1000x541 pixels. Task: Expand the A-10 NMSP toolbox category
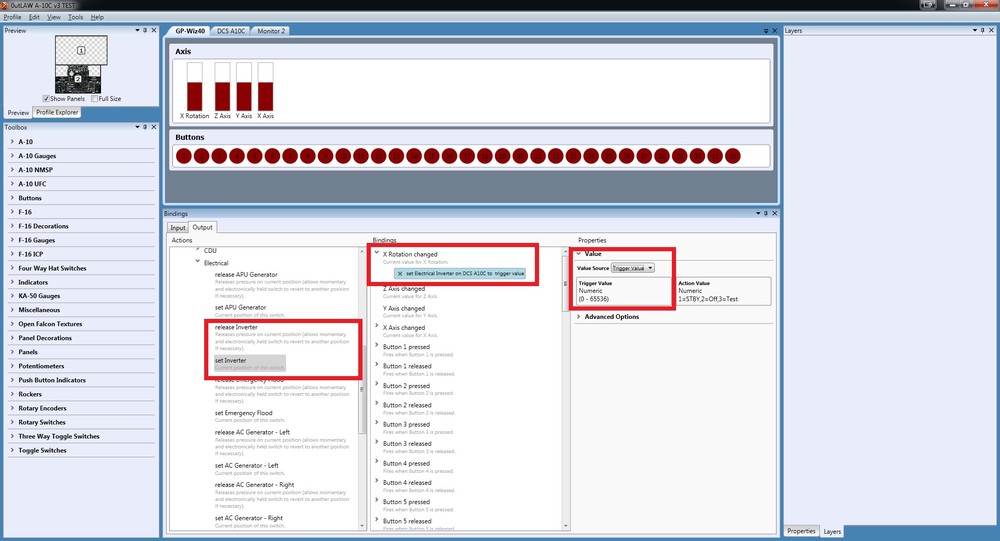[12, 170]
